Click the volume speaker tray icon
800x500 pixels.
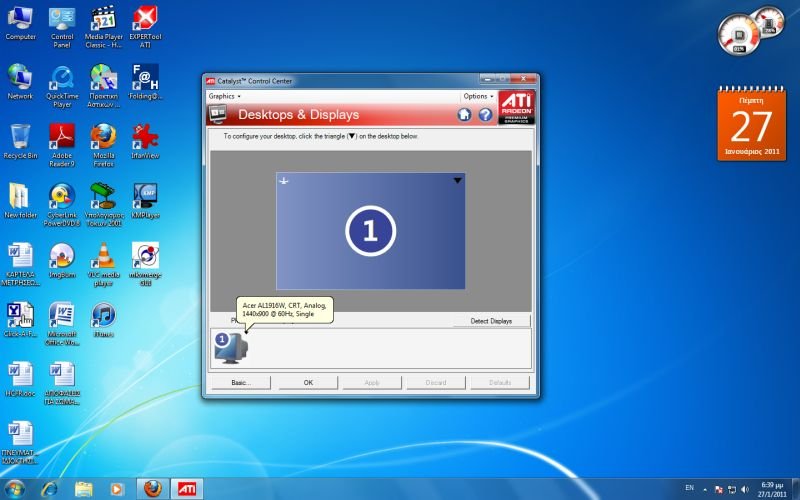(x=745, y=489)
